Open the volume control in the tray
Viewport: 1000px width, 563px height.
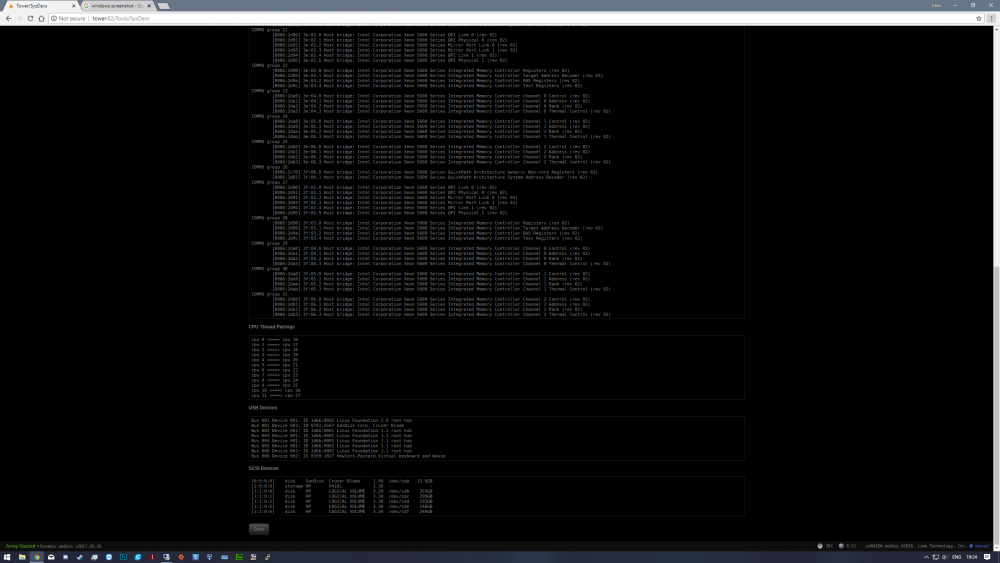[x=945, y=557]
